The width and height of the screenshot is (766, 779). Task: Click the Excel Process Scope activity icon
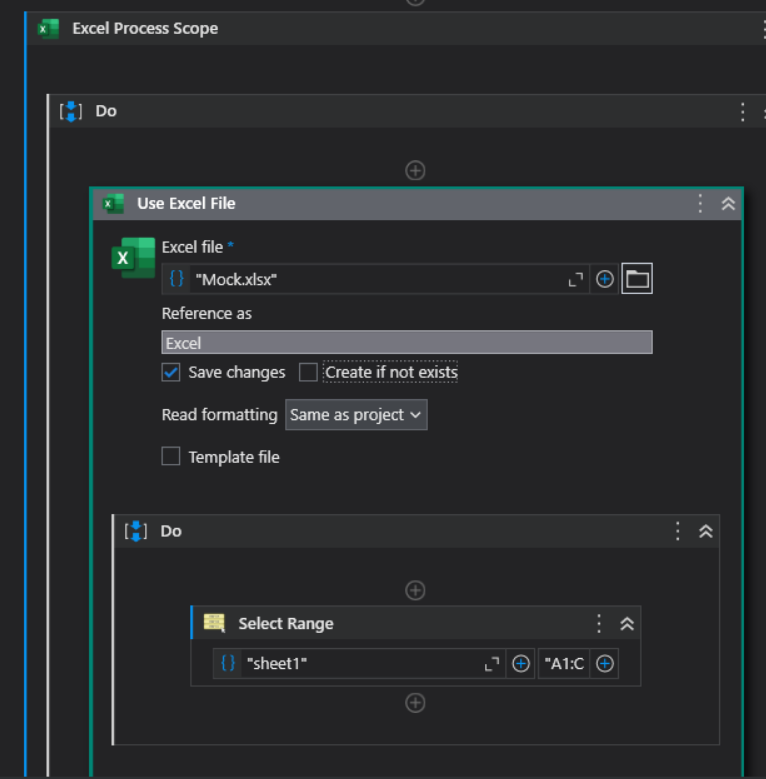48,28
